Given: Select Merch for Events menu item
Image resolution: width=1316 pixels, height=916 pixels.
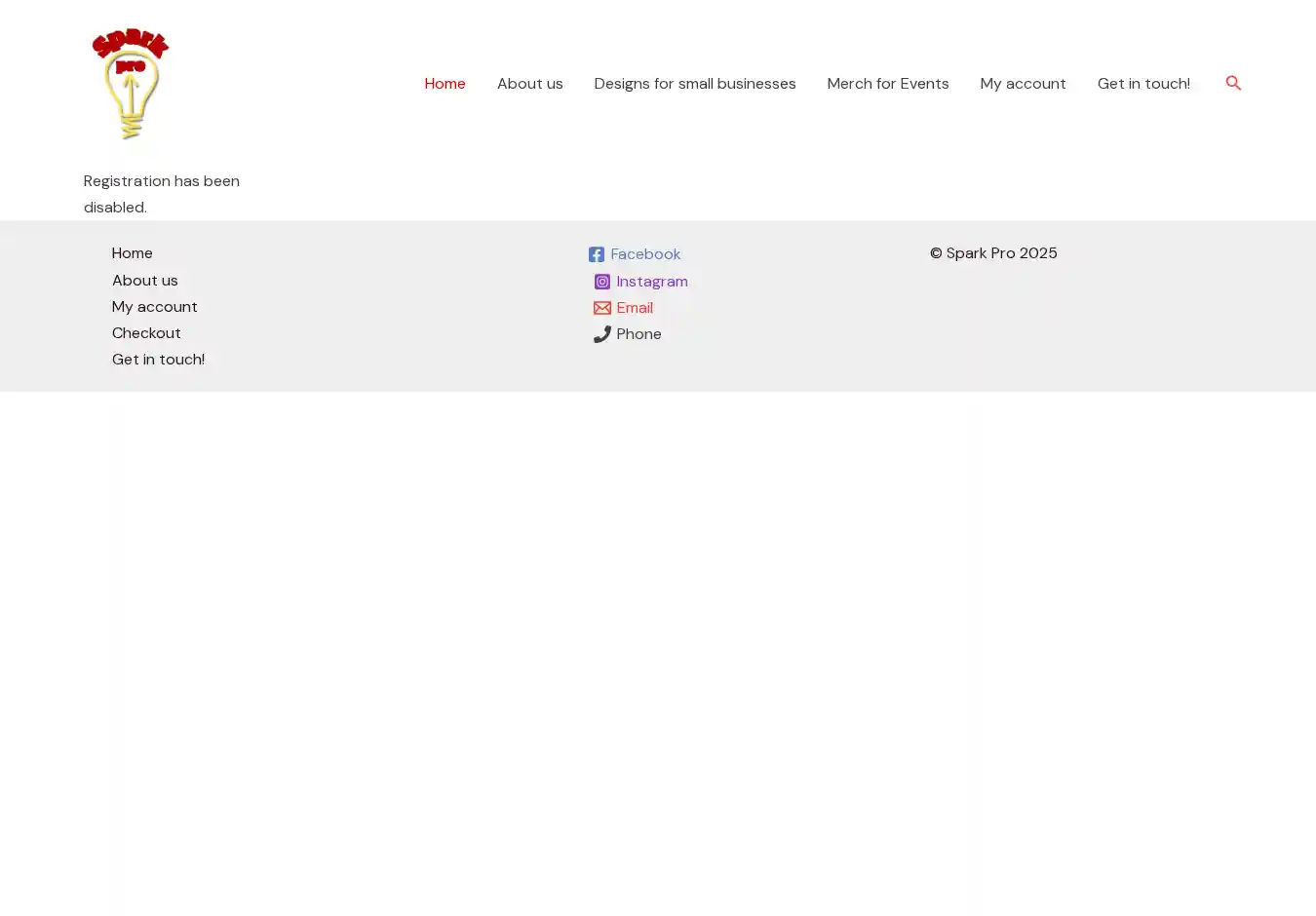Looking at the screenshot, I should click(x=887, y=84).
